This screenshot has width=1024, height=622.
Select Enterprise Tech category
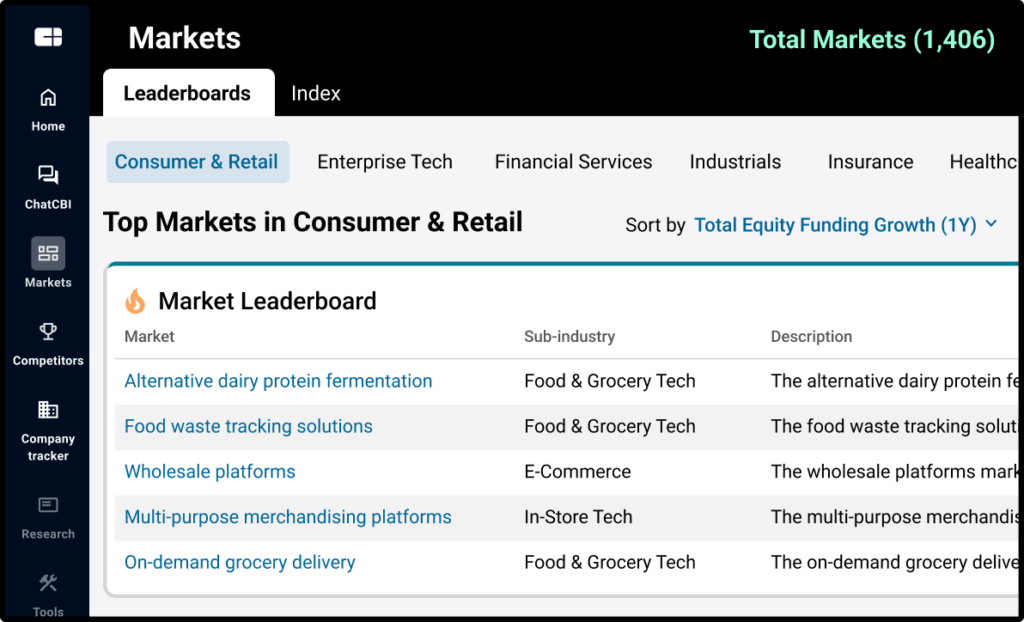[x=385, y=162]
